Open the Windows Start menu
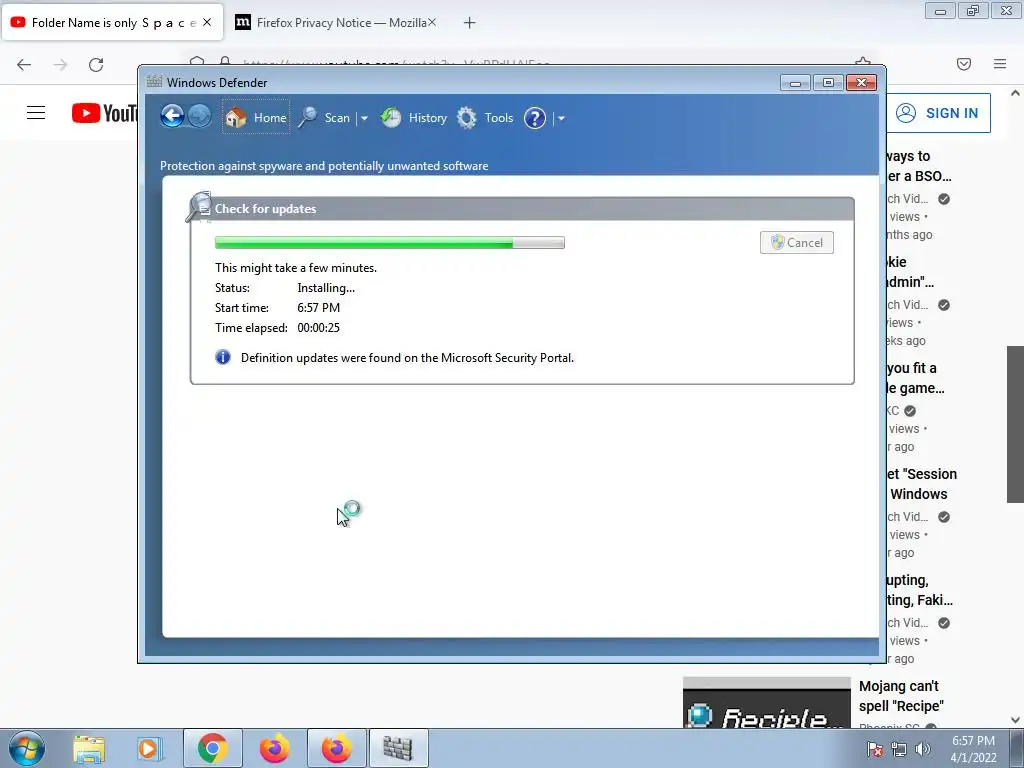Screen dimensions: 1024x768 (x=27, y=748)
